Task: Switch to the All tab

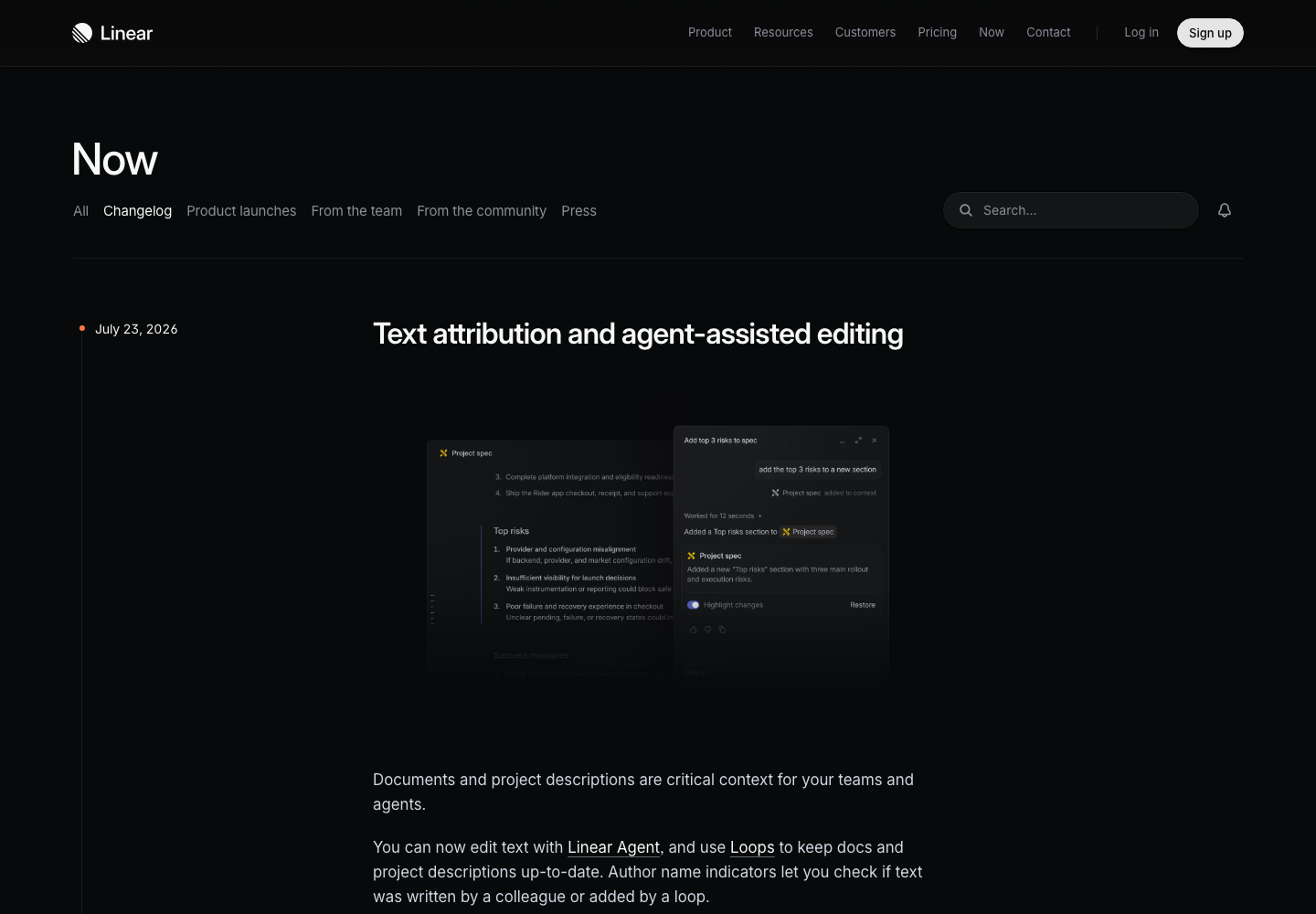Action: click(81, 211)
